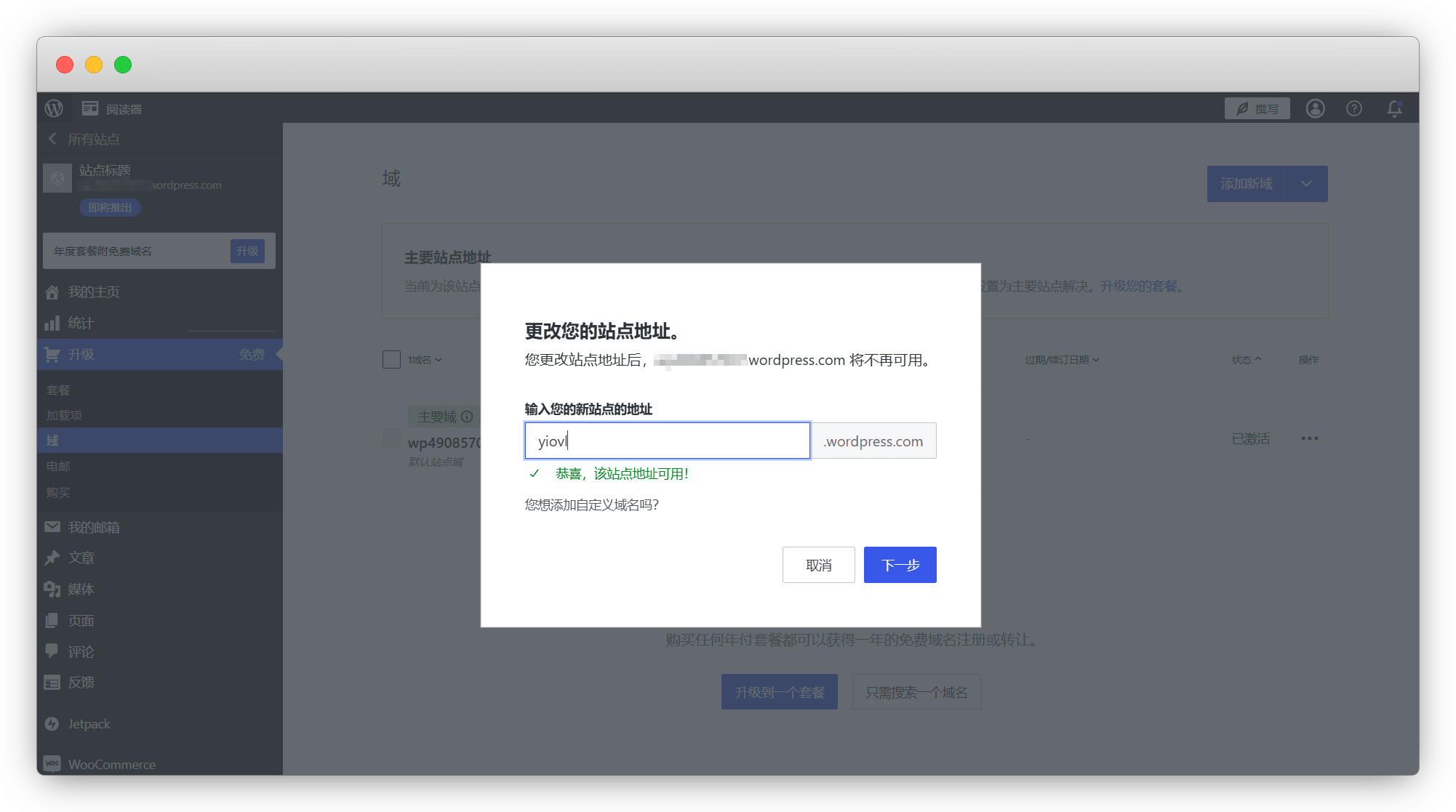Viewport: 1456px width, 812px height.
Task: Click the help question mark icon
Action: (1353, 108)
